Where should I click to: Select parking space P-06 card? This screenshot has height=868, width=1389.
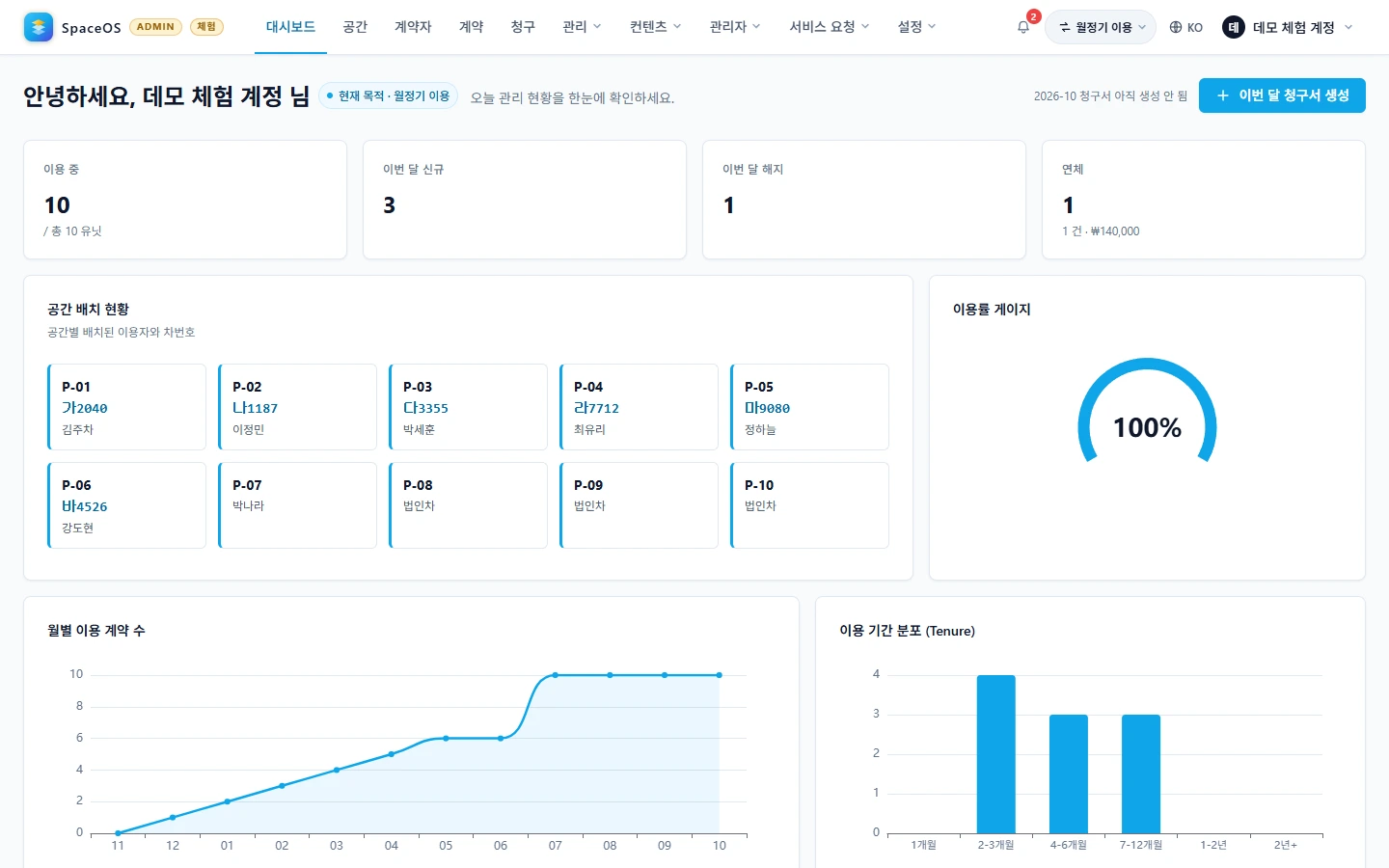126,505
